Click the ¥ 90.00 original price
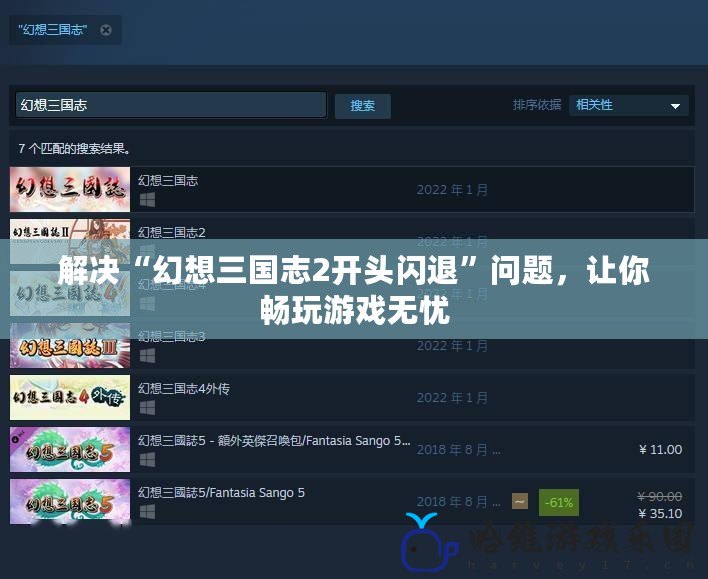Screen dimensions: 708x579 point(660,496)
